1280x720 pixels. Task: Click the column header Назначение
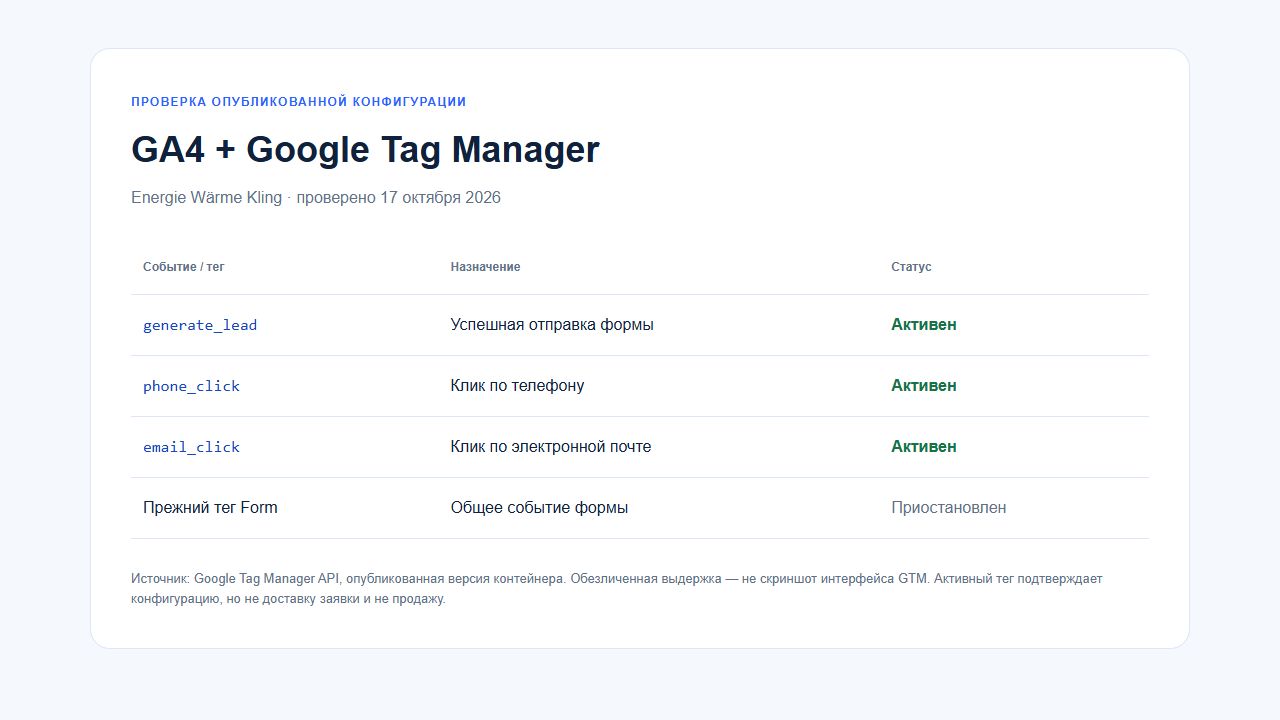click(485, 267)
